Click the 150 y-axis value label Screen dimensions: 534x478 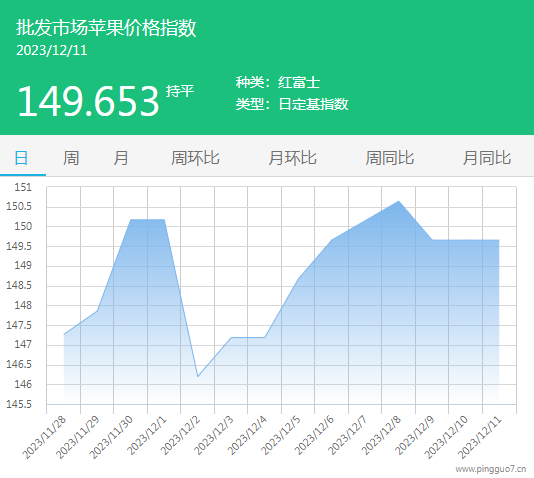coord(23,226)
